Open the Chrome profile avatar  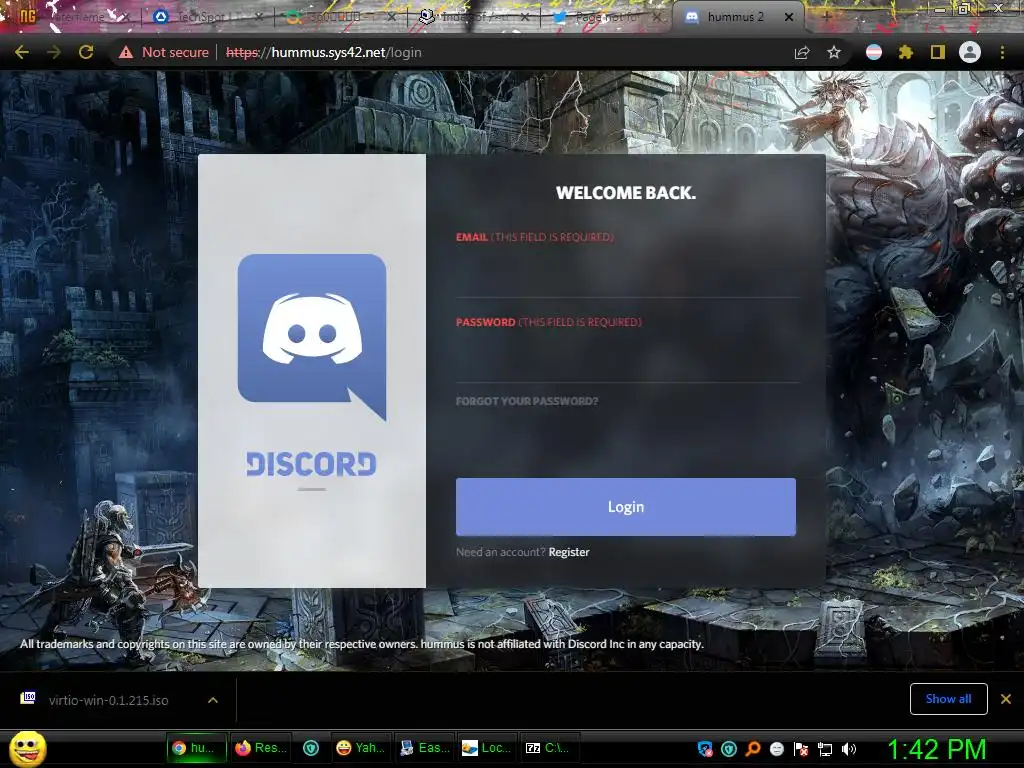(970, 52)
